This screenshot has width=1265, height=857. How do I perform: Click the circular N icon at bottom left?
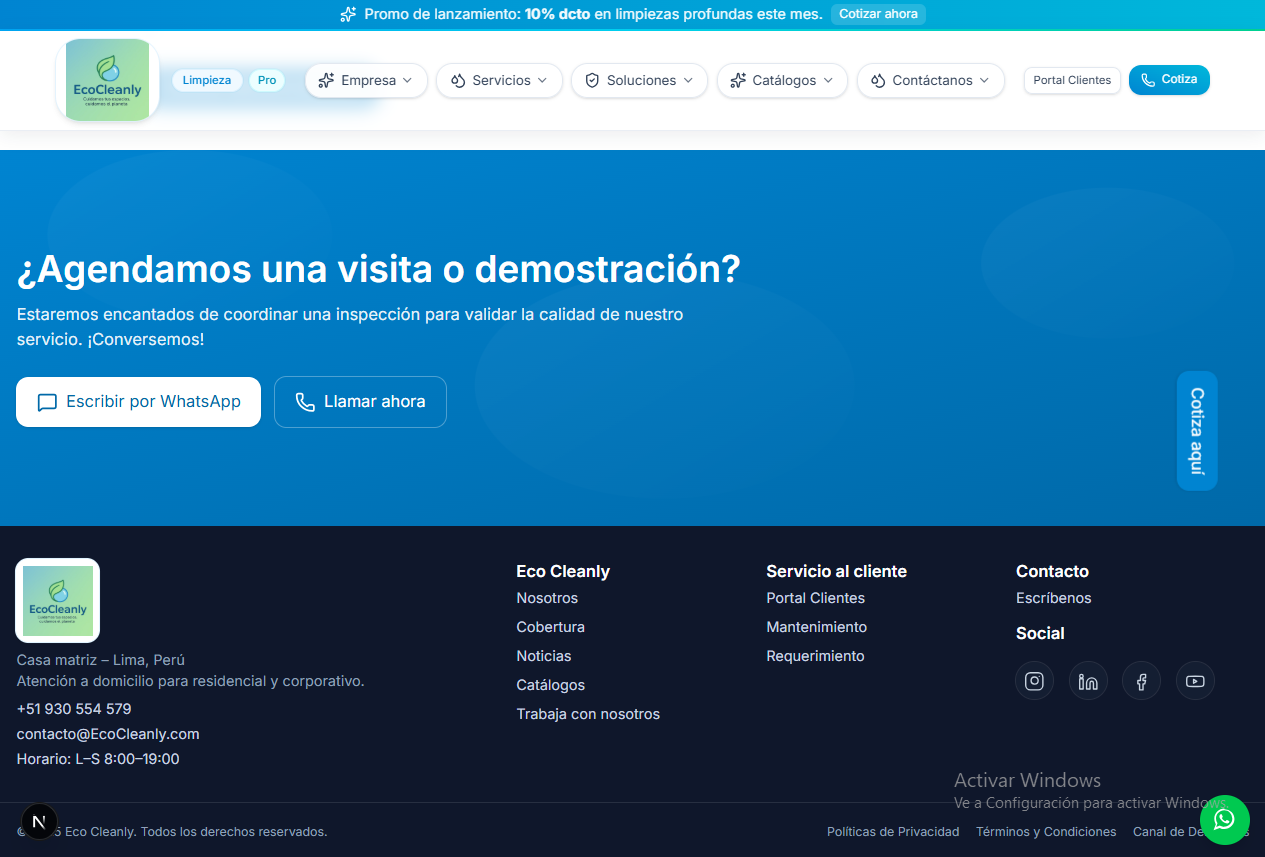tap(39, 821)
